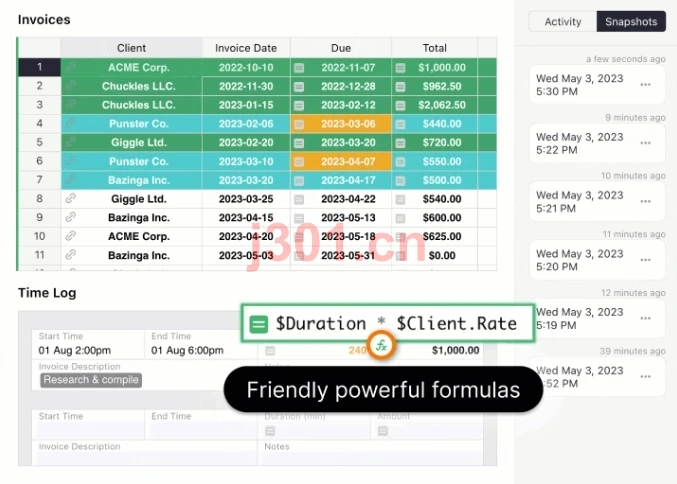The height and width of the screenshot is (484, 677).
Task: Click empty Duration formula icon in second Time Log card
Action: point(270,431)
